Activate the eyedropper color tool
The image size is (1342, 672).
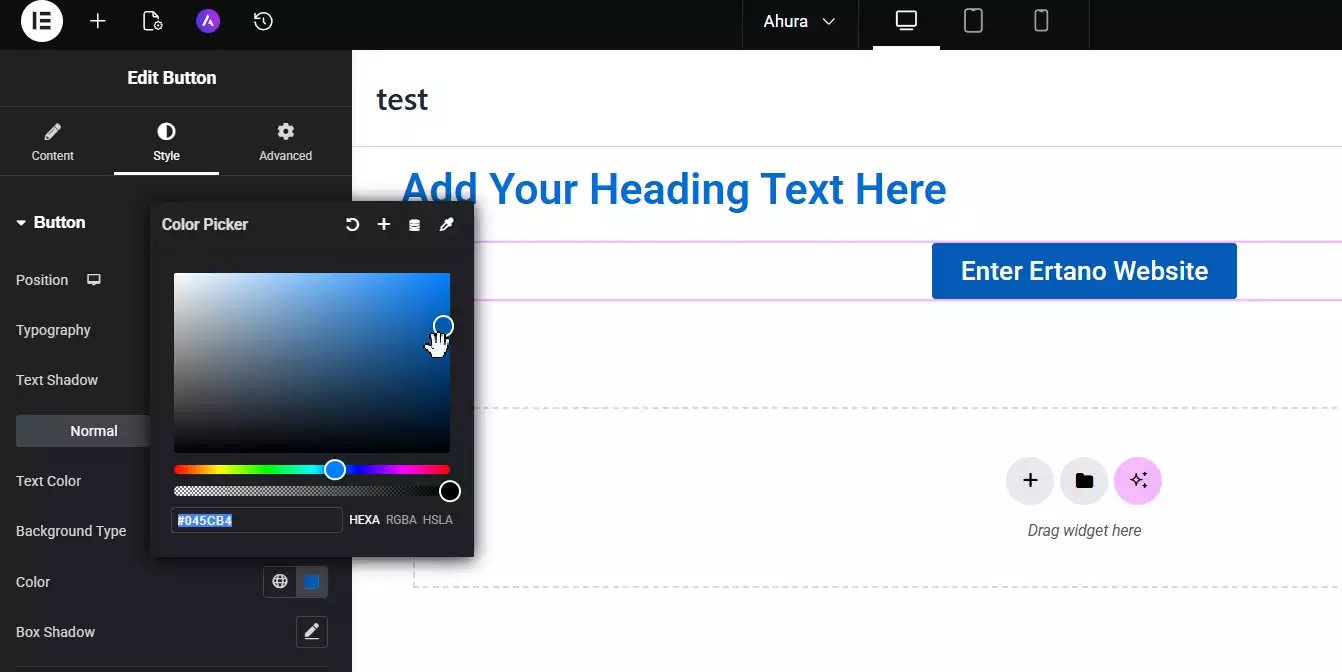pos(446,224)
